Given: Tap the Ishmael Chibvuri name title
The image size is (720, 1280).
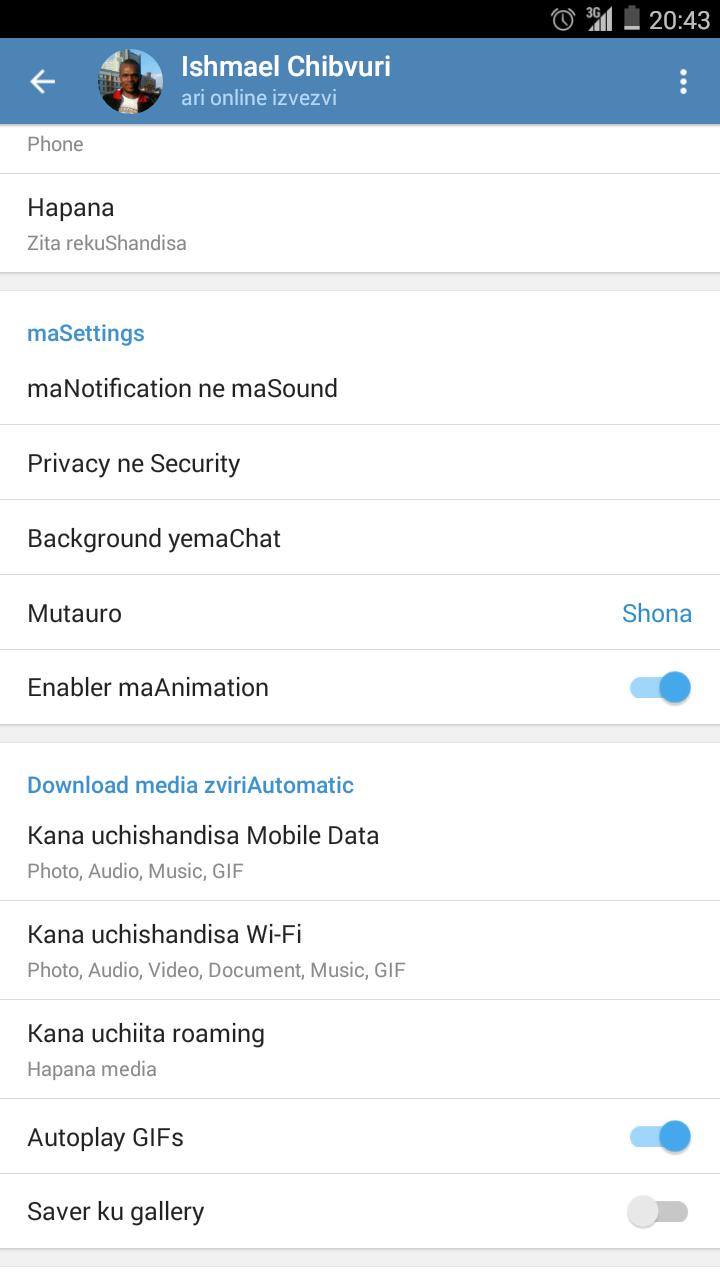Looking at the screenshot, I should tap(286, 67).
